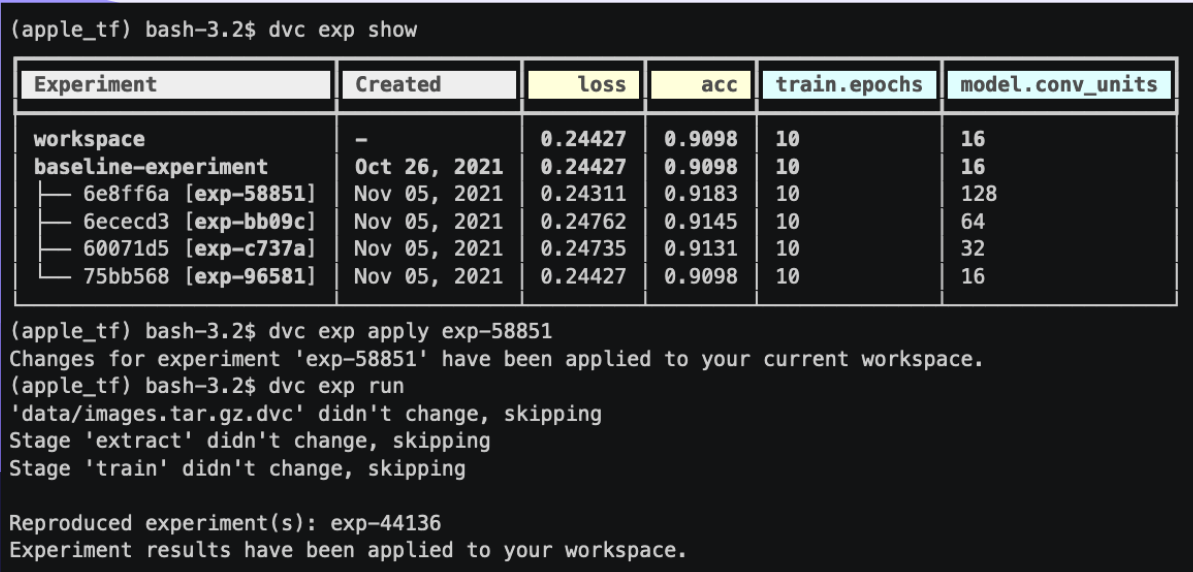1193x572 pixels.
Task: Click the 'dvc exp run' command line
Action: pos(336,386)
